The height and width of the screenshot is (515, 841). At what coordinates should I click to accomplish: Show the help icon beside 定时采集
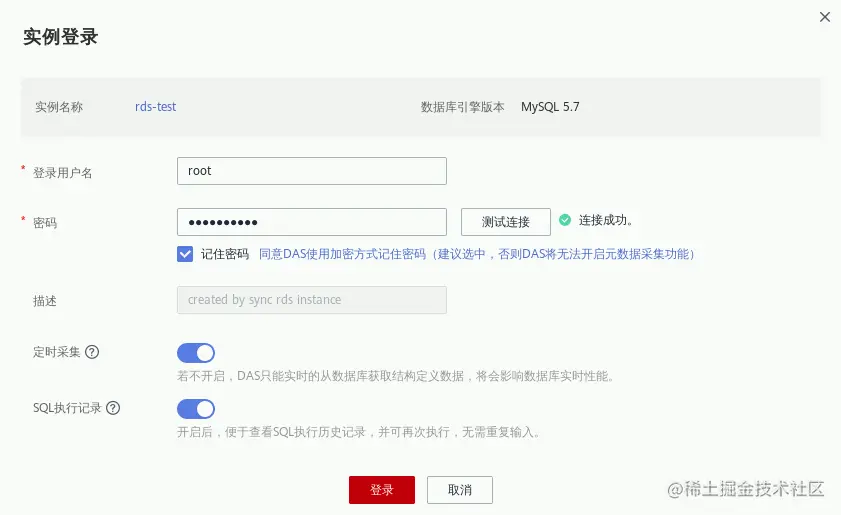[x=92, y=352]
